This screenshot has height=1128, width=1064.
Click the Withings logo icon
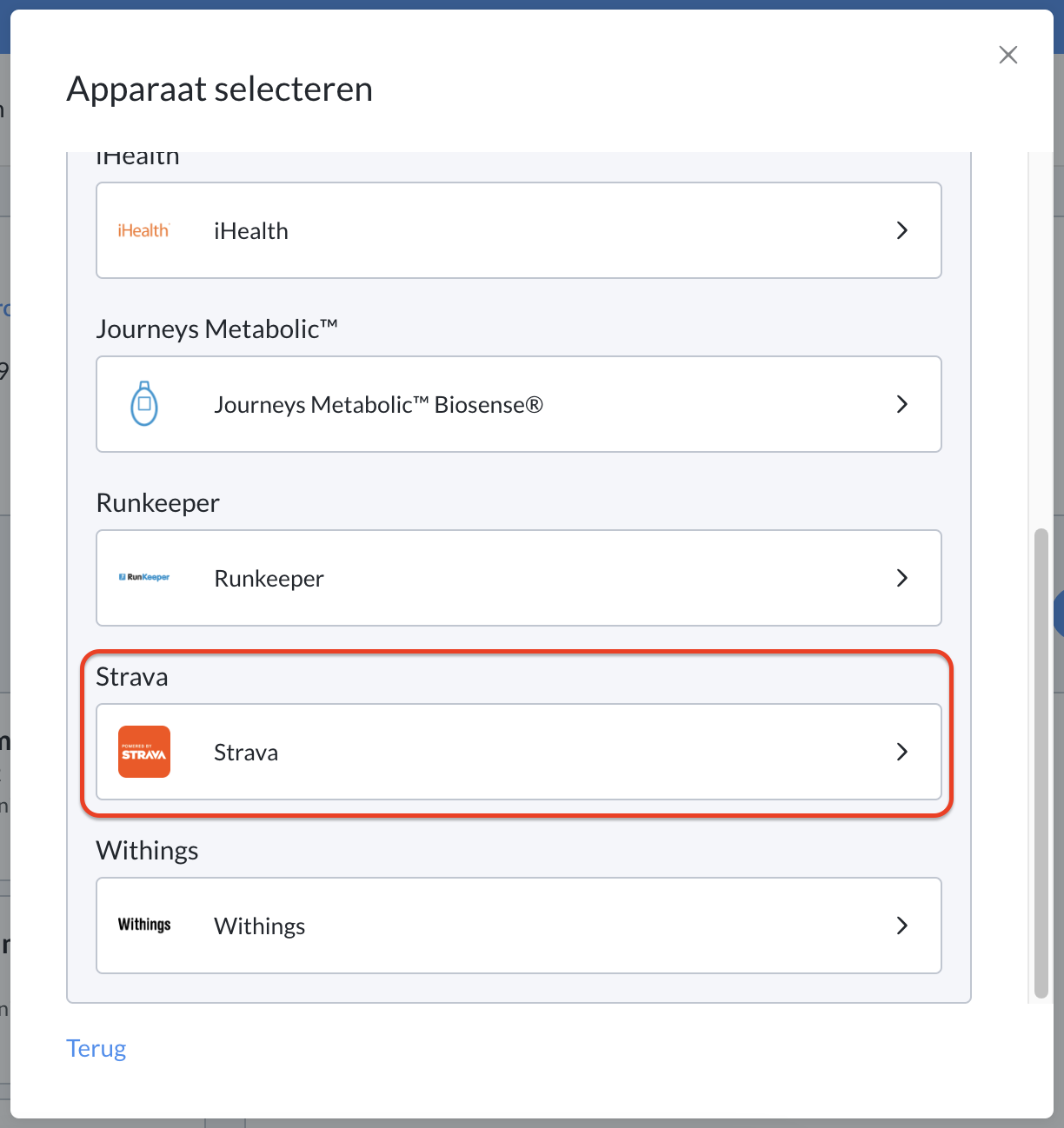(144, 925)
